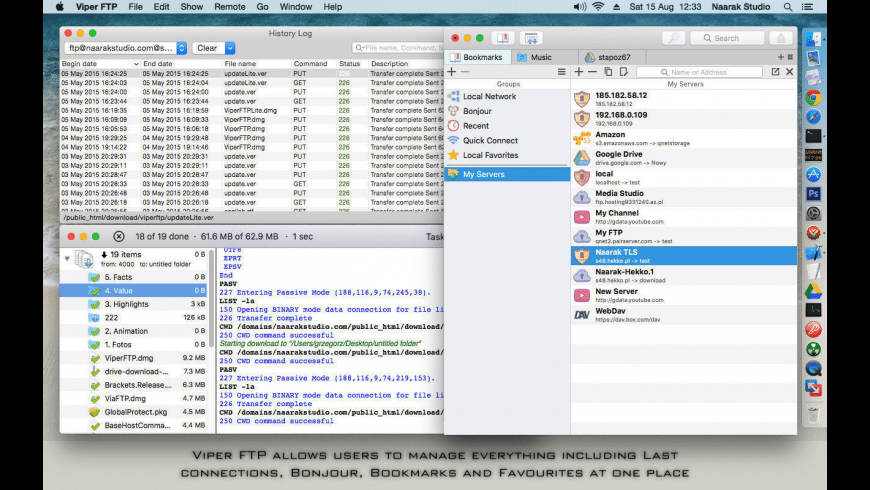Select the 5. Facts task item
Image resolution: width=870 pixels, height=490 pixels.
click(x=133, y=277)
